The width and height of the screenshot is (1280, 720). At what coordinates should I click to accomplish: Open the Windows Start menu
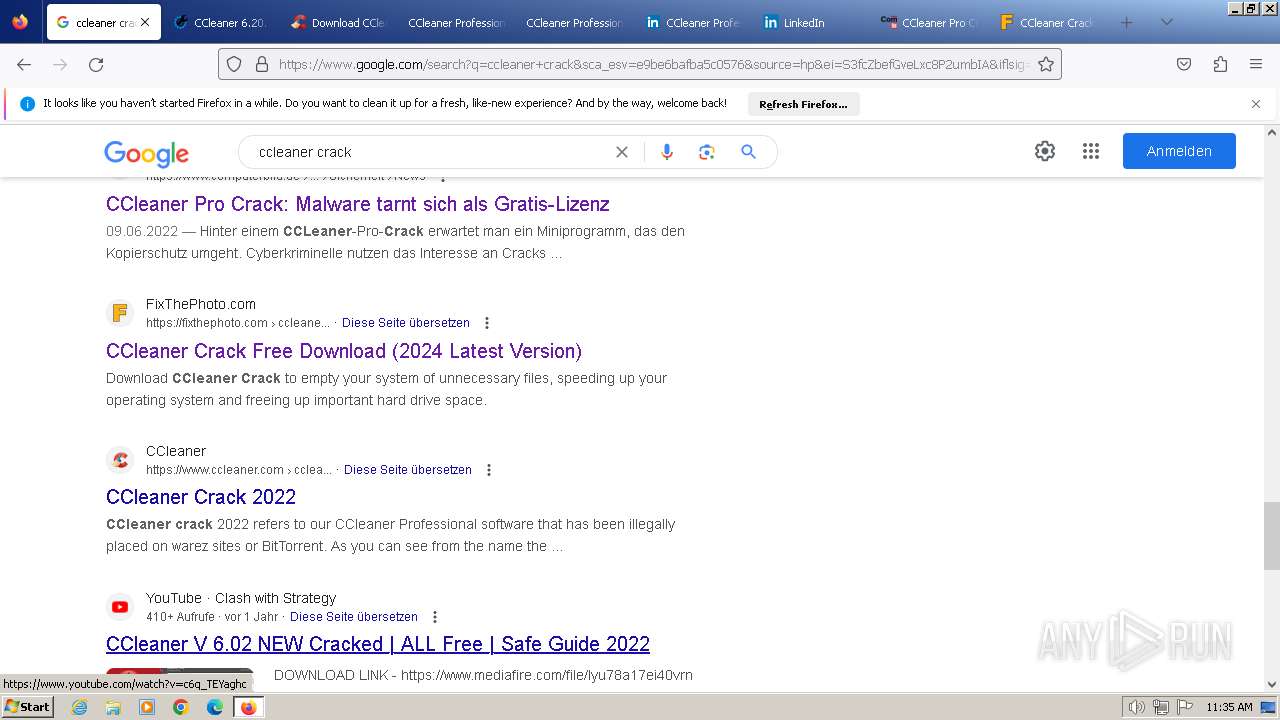(x=27, y=707)
